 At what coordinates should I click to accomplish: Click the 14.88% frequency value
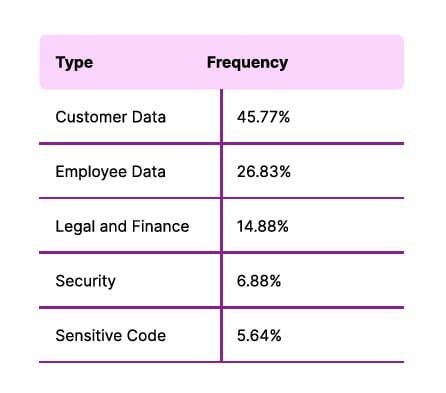point(263,226)
